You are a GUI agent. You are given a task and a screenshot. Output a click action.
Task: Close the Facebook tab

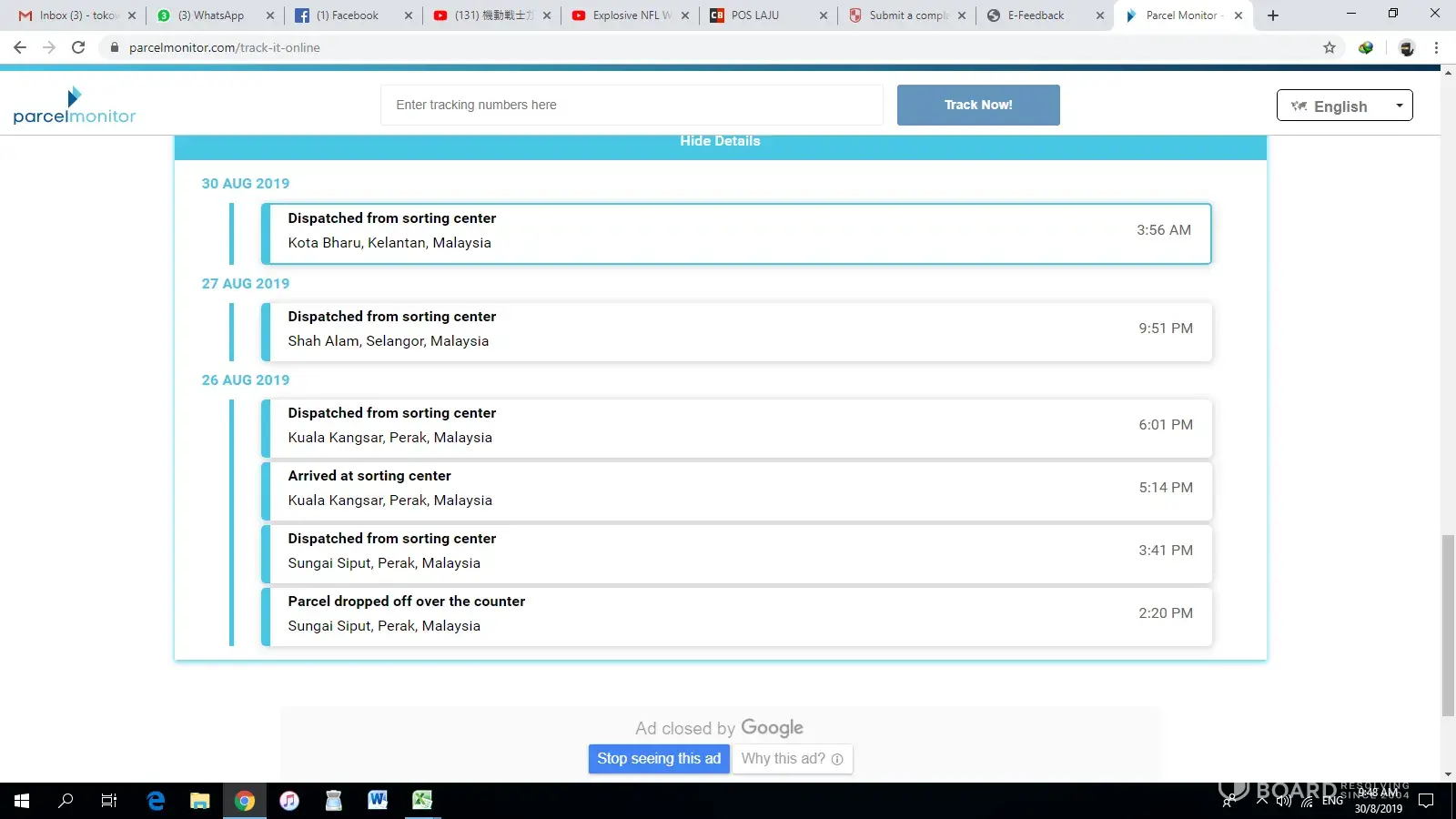pos(409,15)
